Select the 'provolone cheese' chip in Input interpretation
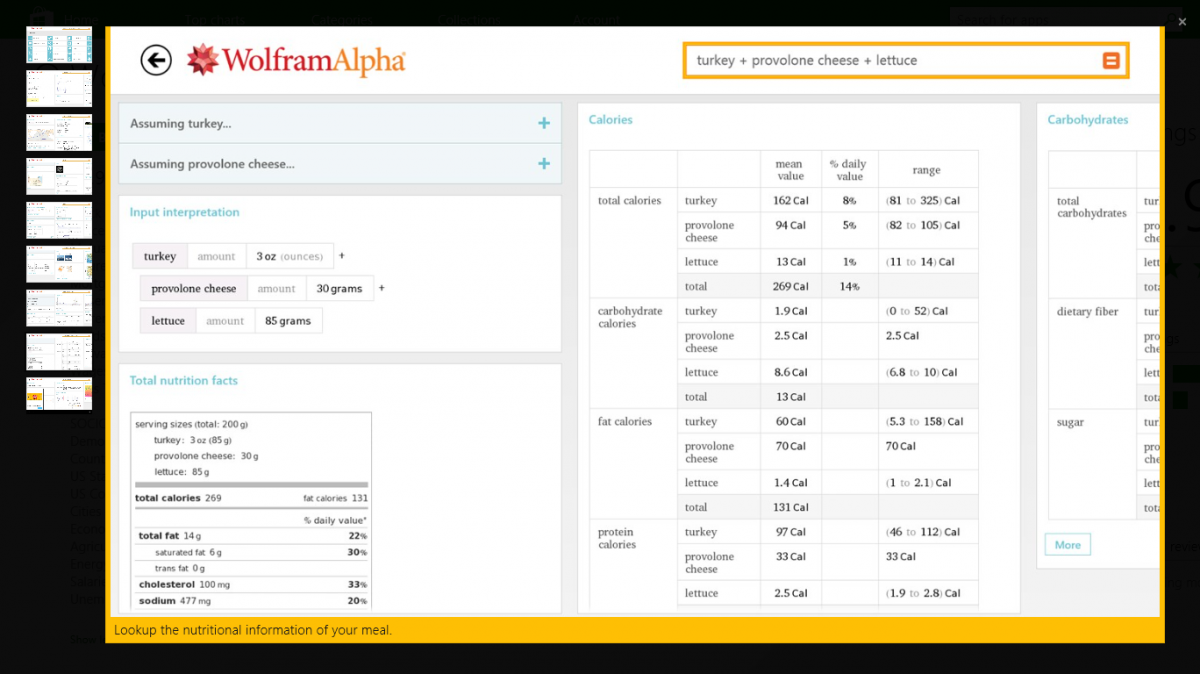Viewport: 1200px width, 674px height. pyautogui.click(x=194, y=288)
